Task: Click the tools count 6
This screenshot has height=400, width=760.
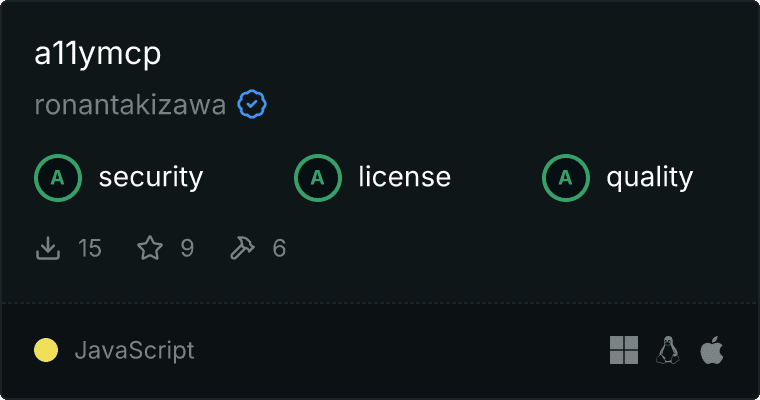Action: pyautogui.click(x=279, y=248)
